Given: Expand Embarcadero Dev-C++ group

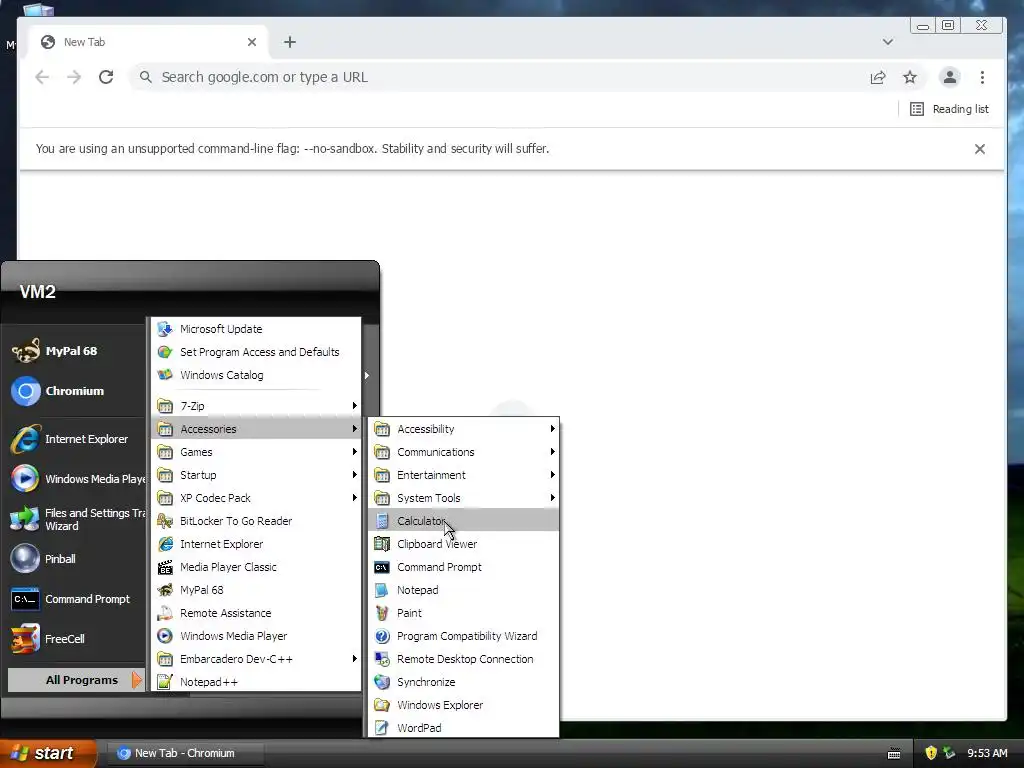Looking at the screenshot, I should tap(256, 659).
